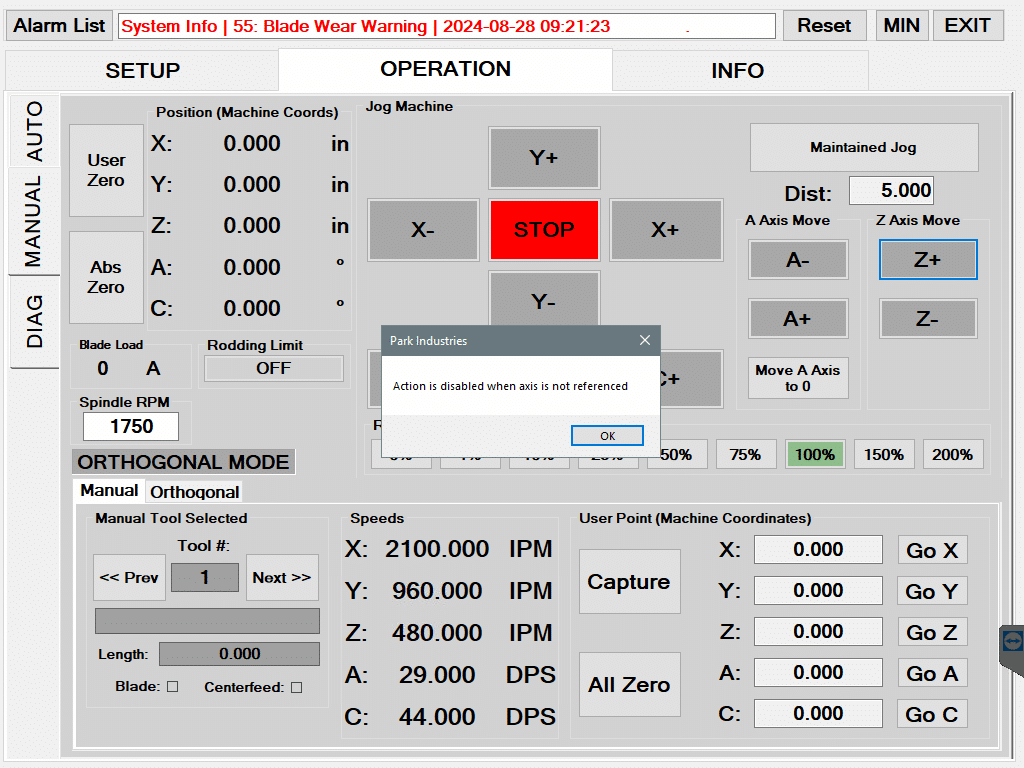Switch to the SETUP tab
This screenshot has height=768, width=1024.
[x=143, y=71]
